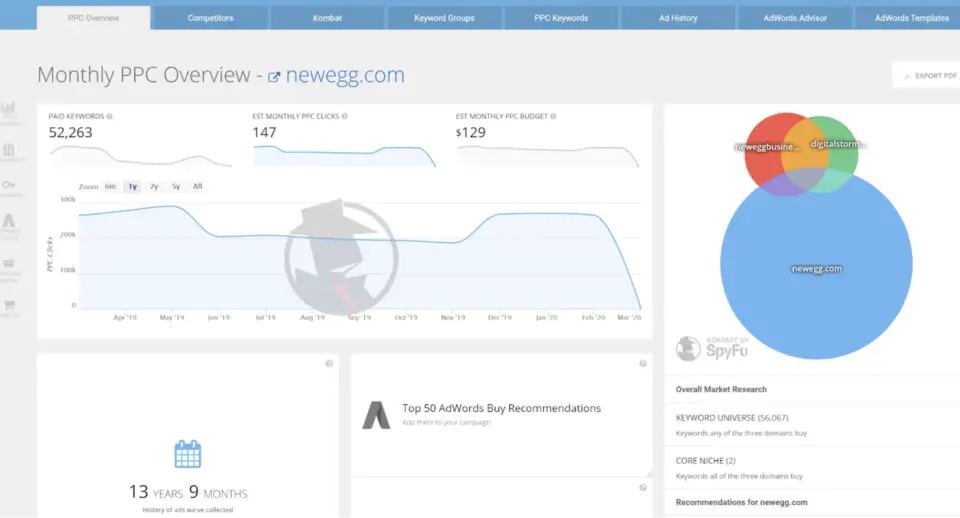Viewport: 960px width, 518px height.
Task: Switch to the PPC Overview tab
Action: pyautogui.click(x=94, y=18)
